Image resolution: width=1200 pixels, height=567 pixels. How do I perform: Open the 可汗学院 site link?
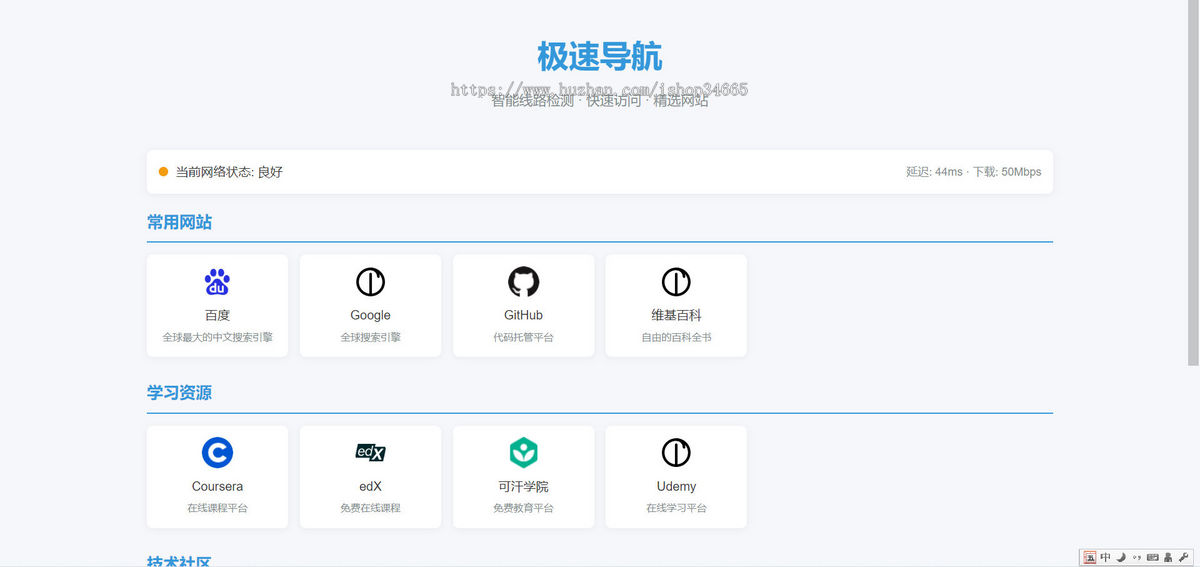point(523,477)
